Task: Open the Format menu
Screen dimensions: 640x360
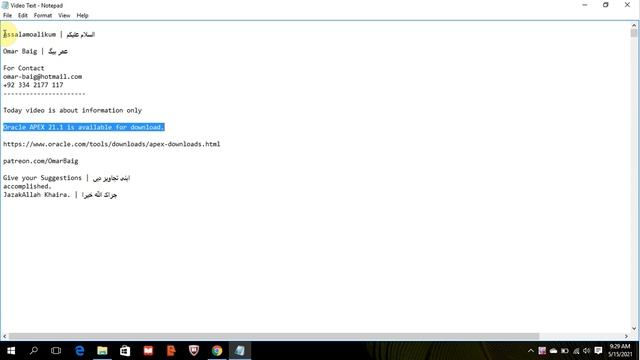Action: [43, 16]
